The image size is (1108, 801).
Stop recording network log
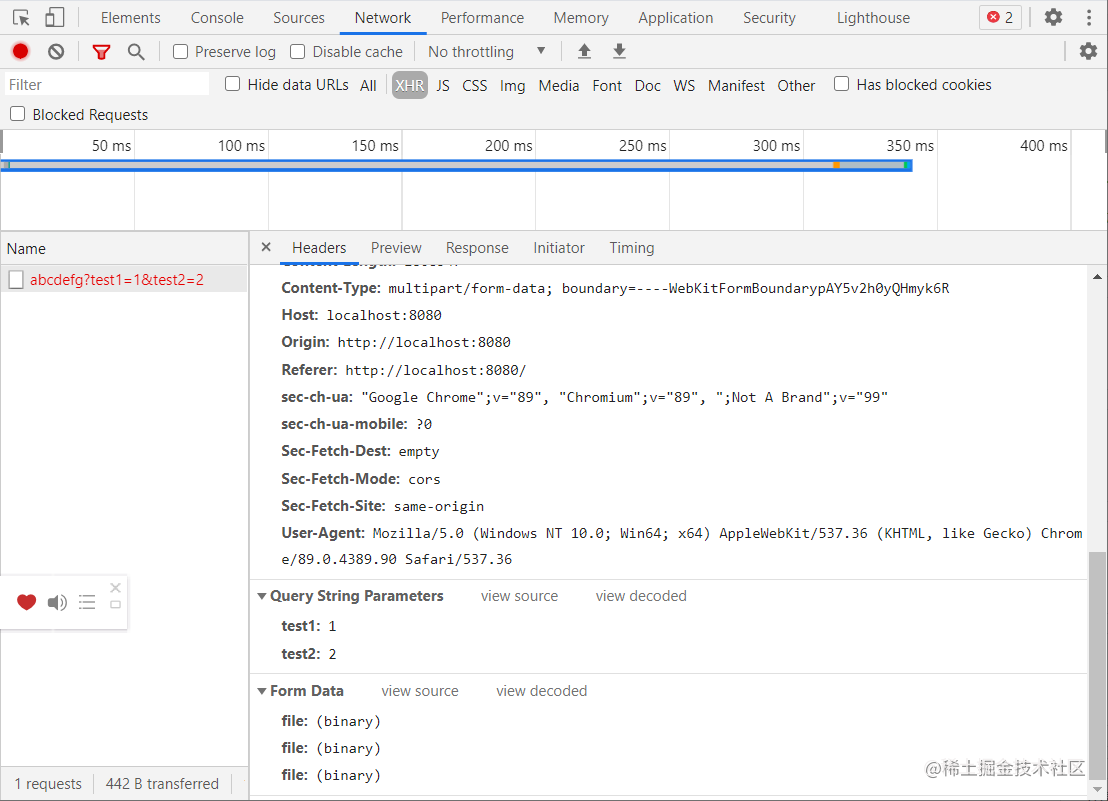click(20, 52)
